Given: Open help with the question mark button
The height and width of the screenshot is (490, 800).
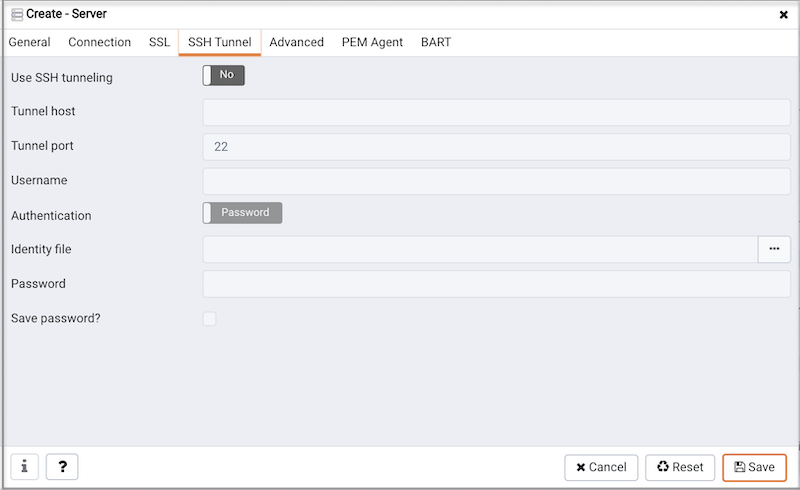Looking at the screenshot, I should (x=62, y=467).
